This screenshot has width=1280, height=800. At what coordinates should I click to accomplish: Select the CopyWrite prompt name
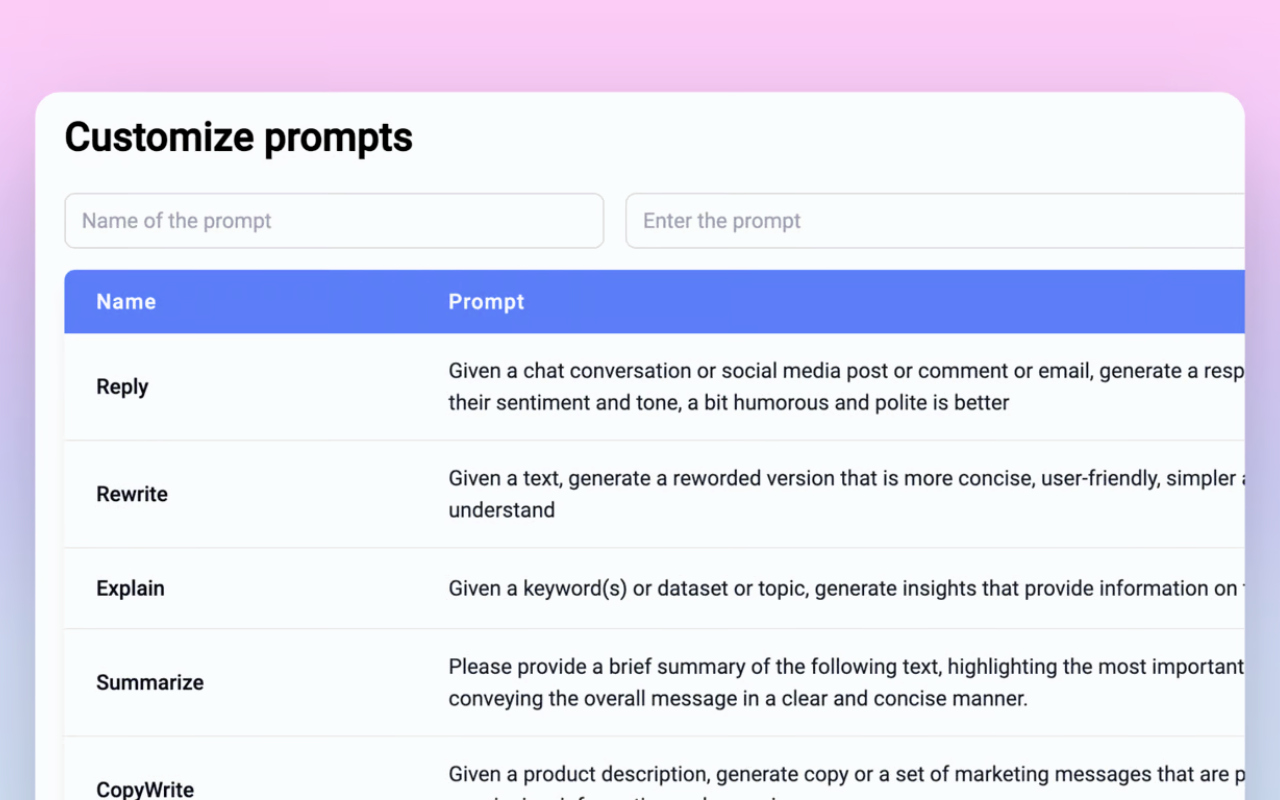tap(145, 789)
